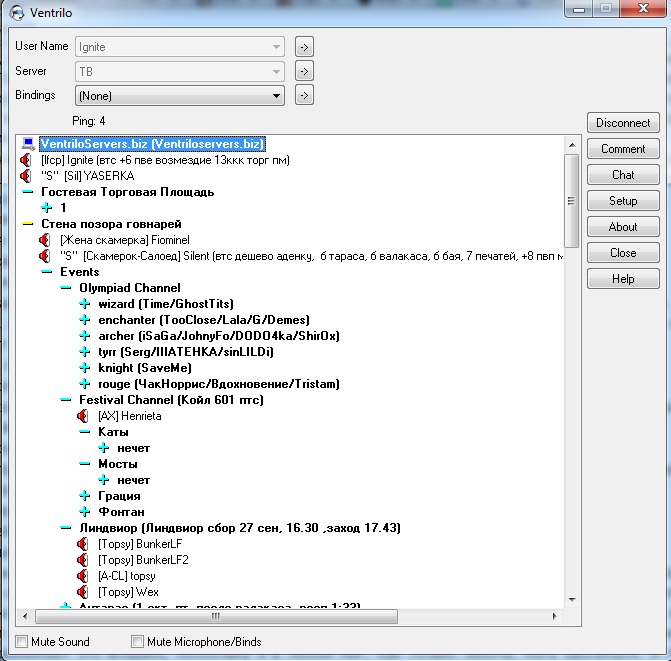Screen dimensions: 671x661
Task: Click speaker icon next to Fiominel
Action: click(45, 240)
